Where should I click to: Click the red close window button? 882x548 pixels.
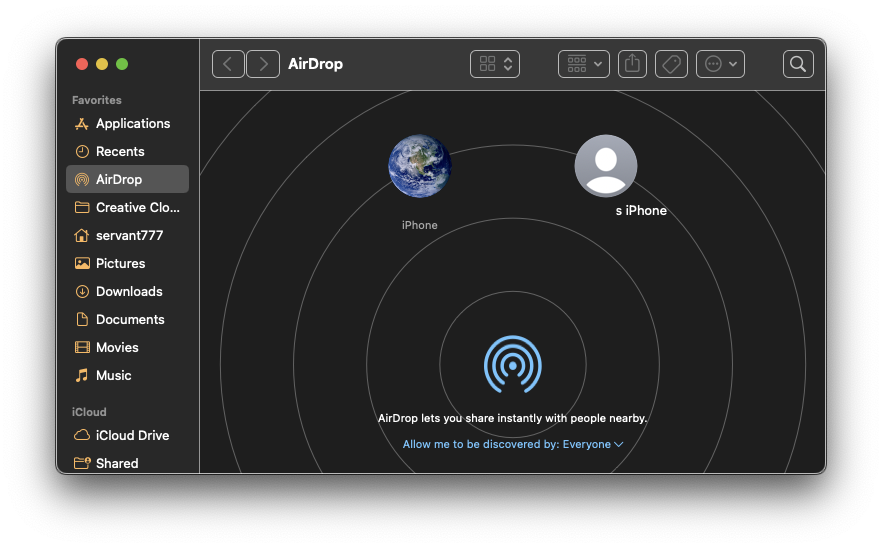pyautogui.click(x=82, y=64)
